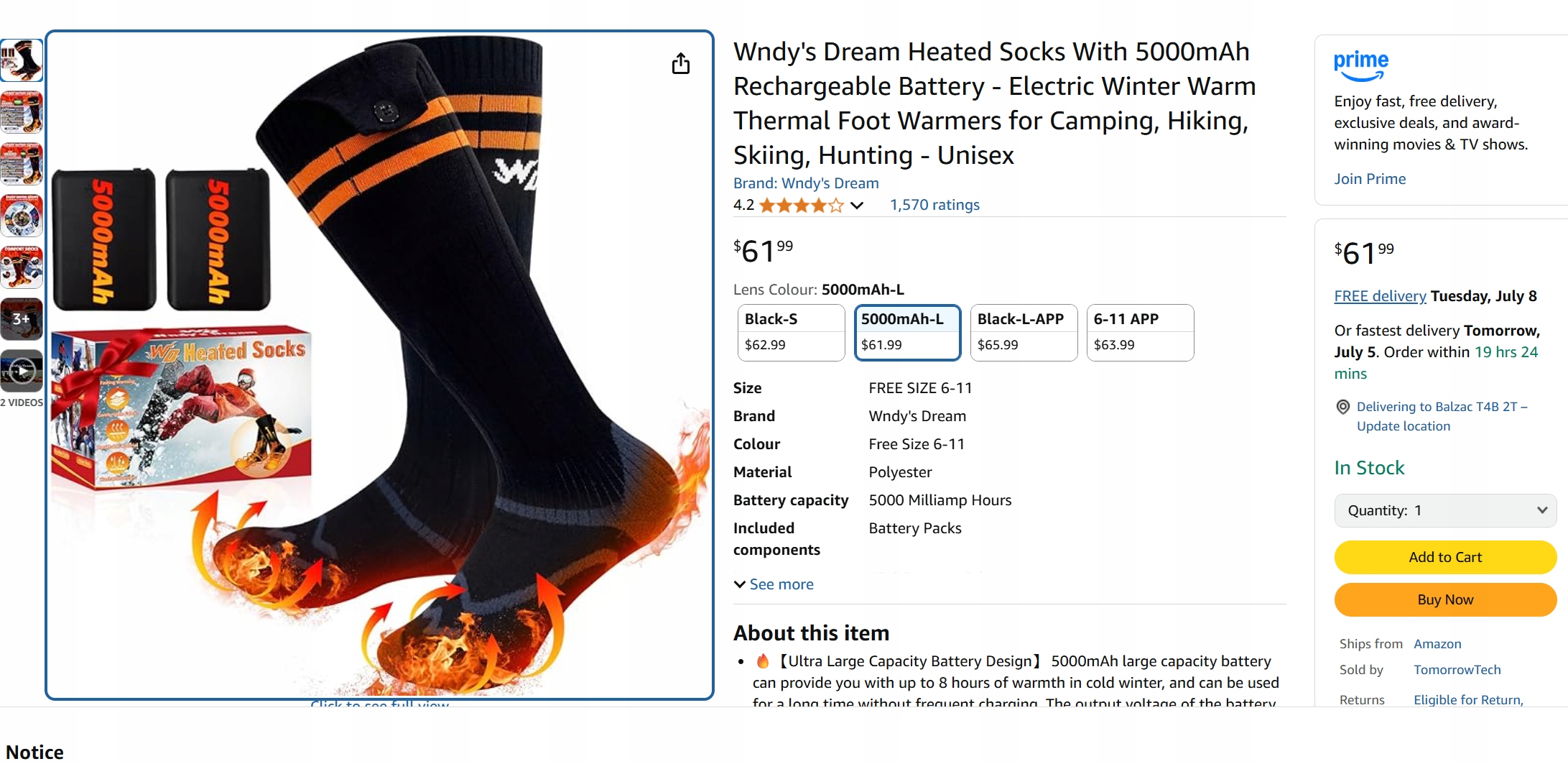Image resolution: width=1568 pixels, height=764 pixels.
Task: Open the TomorrowTech seller link
Action: coord(1457,670)
